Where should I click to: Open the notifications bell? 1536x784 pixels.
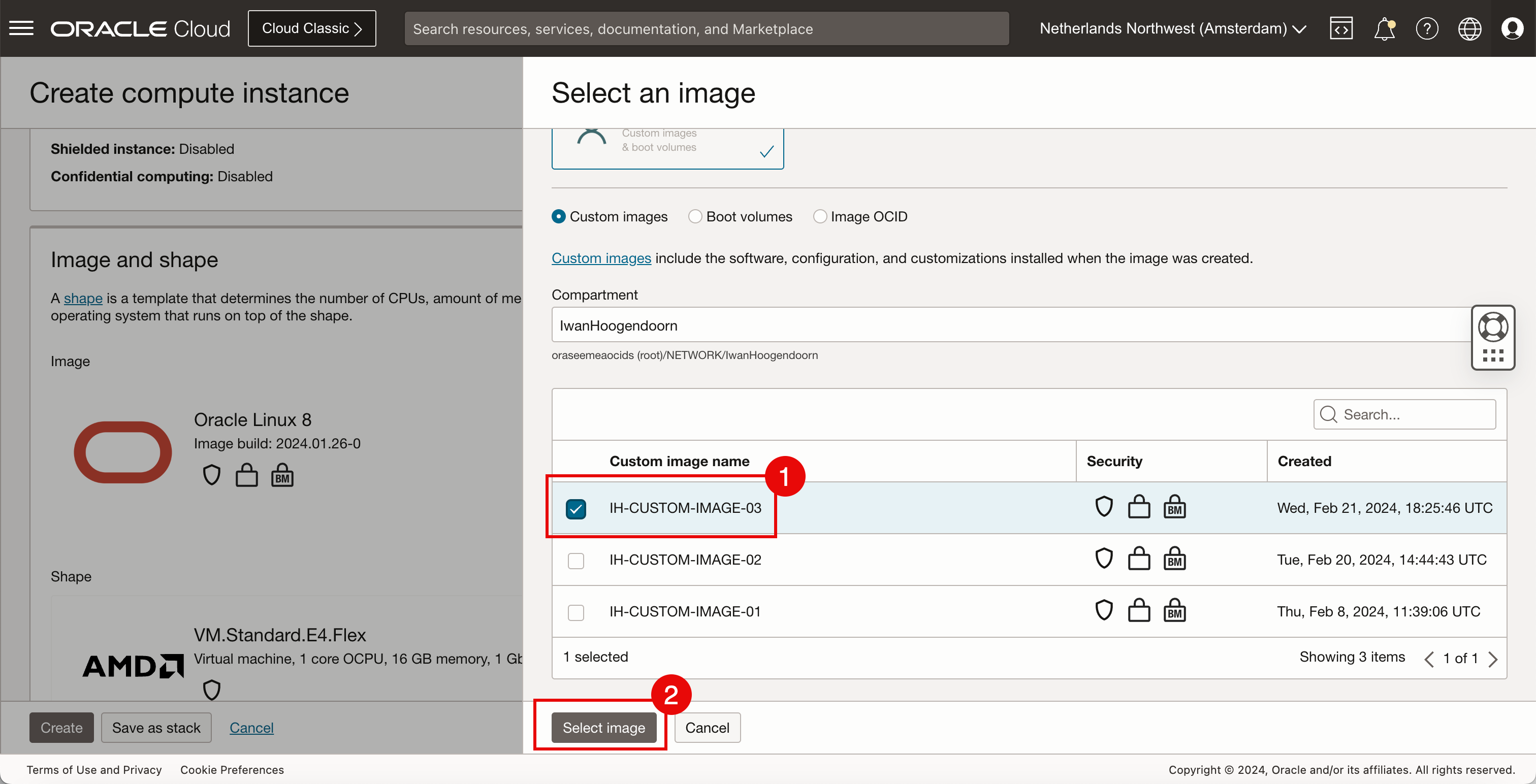1384,28
